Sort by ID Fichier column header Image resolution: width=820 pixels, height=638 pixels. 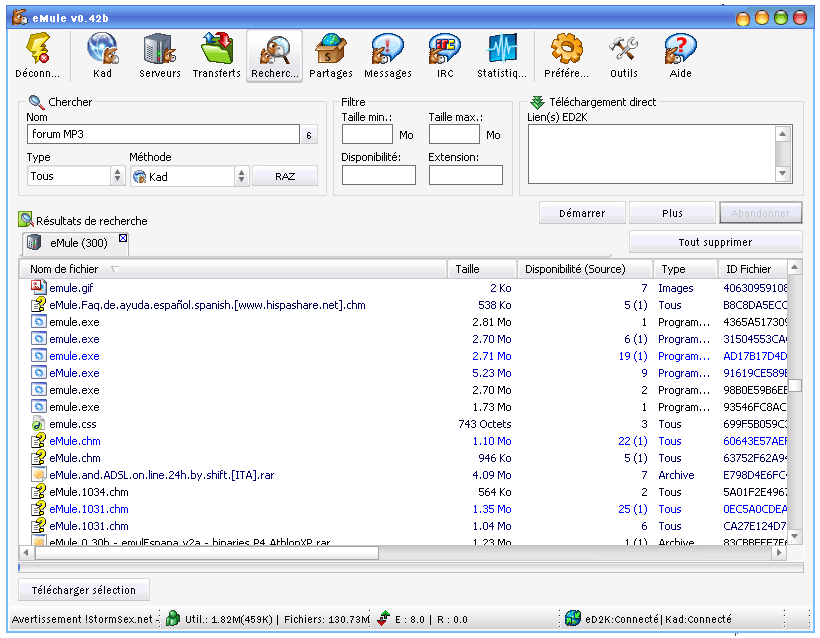tap(752, 269)
